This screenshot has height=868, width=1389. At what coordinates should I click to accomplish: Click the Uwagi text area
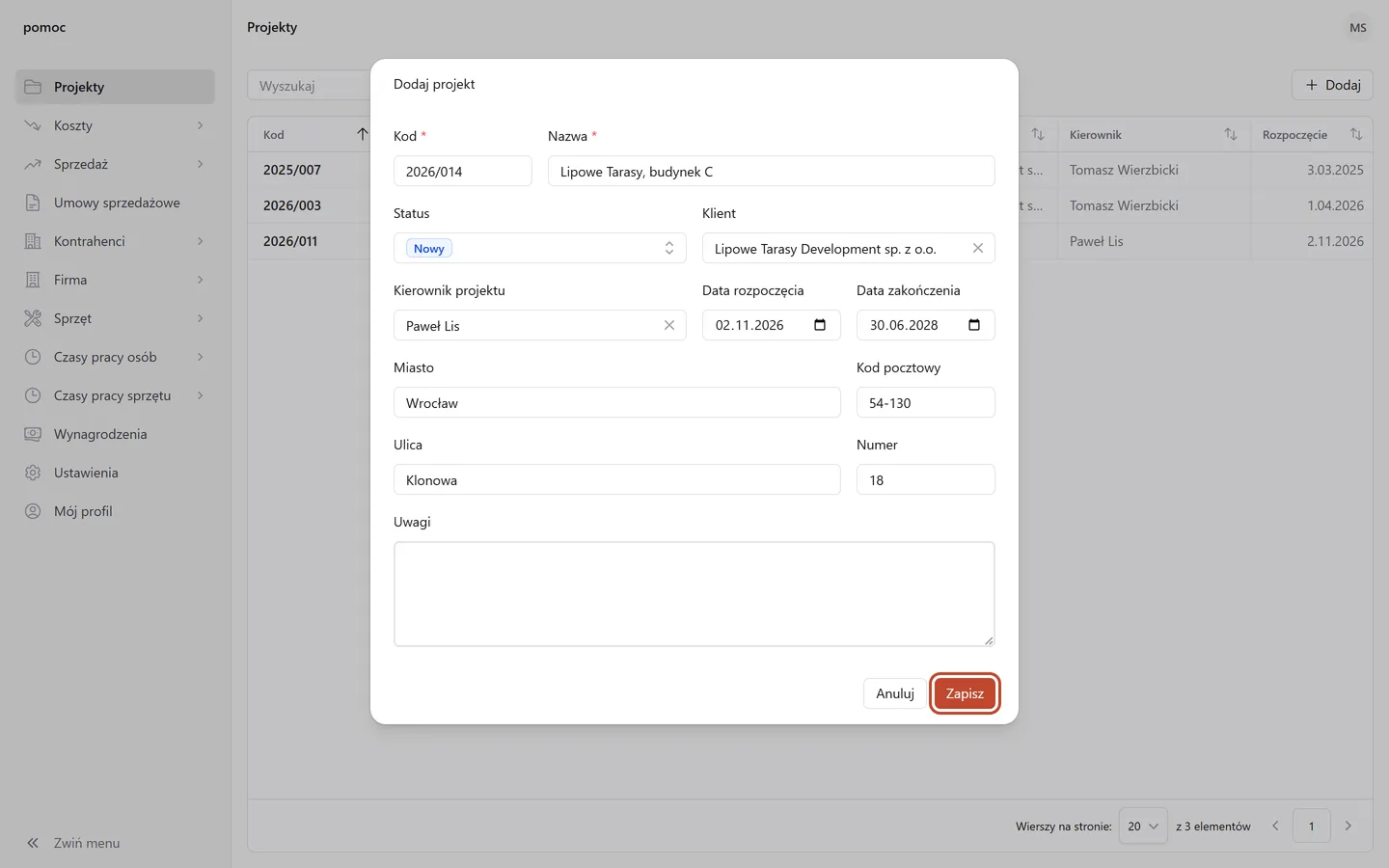(x=694, y=594)
